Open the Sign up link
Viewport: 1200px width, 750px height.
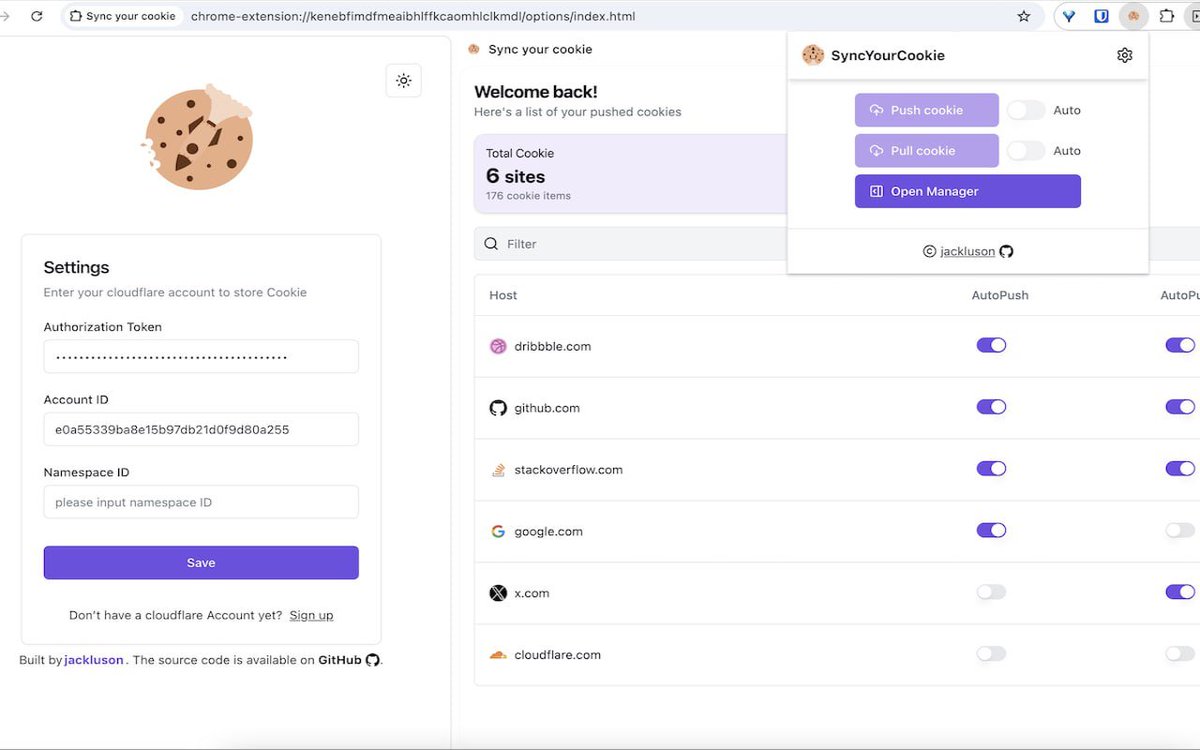[311, 615]
